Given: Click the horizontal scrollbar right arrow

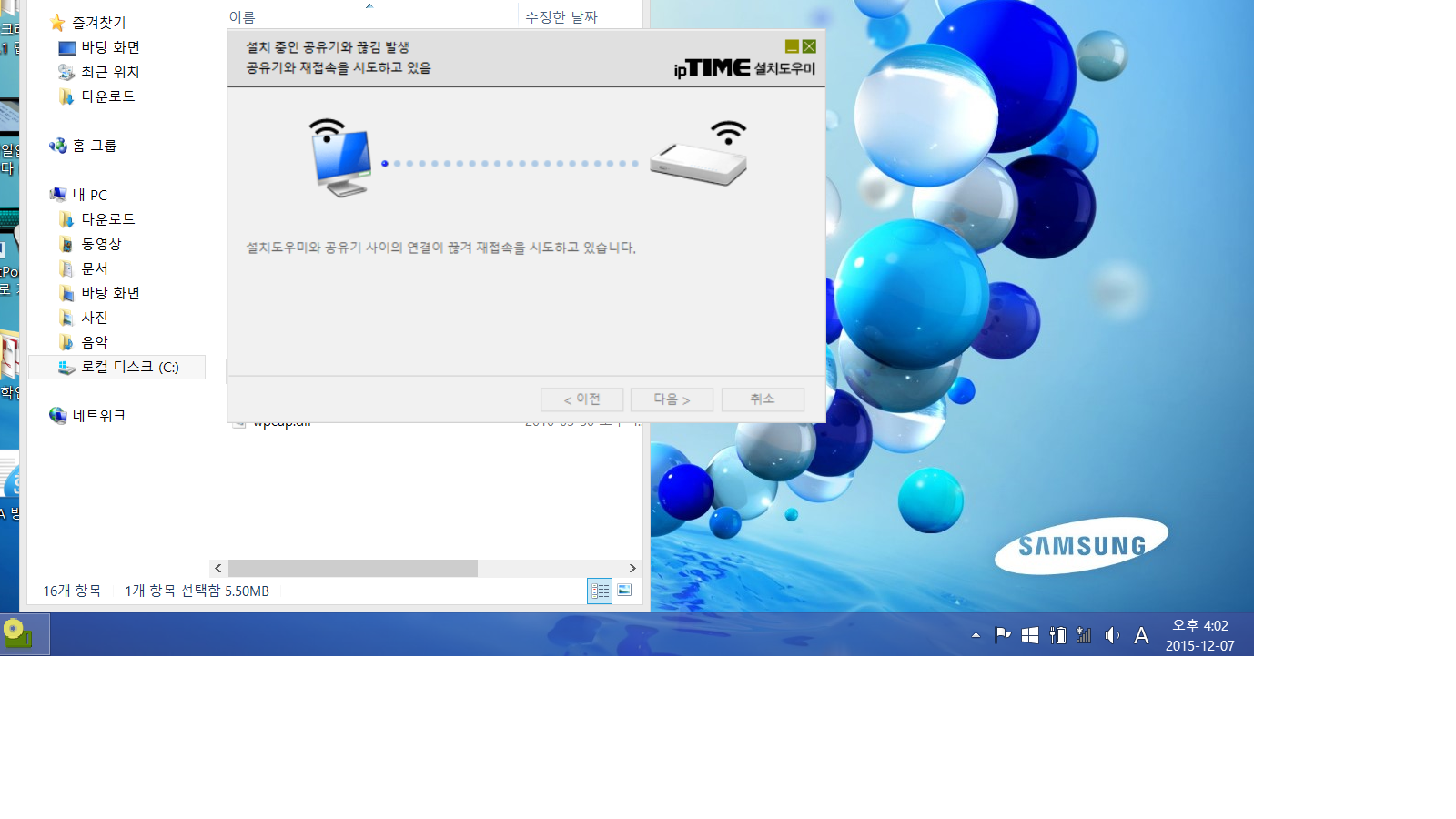Looking at the screenshot, I should [632, 568].
